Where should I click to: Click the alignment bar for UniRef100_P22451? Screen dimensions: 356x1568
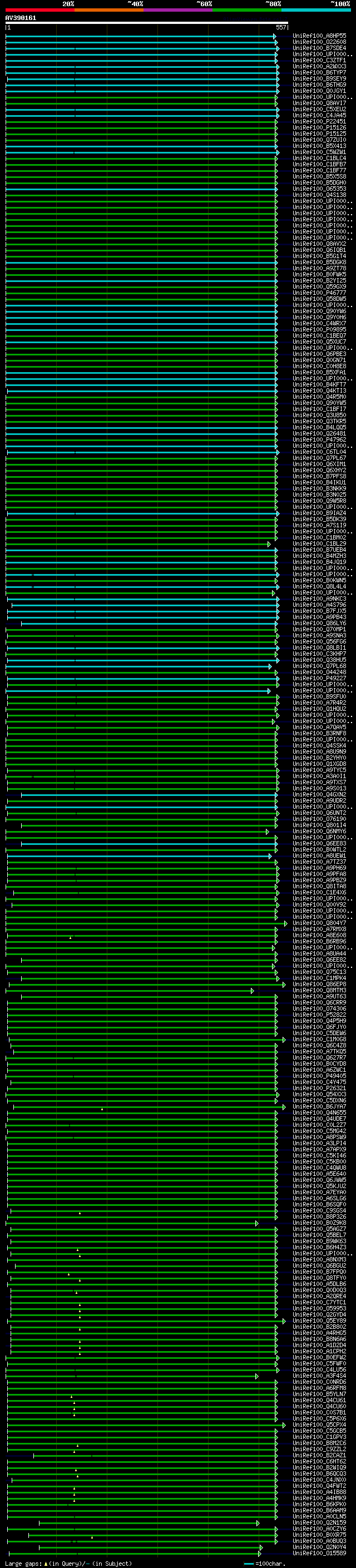tap(141, 122)
